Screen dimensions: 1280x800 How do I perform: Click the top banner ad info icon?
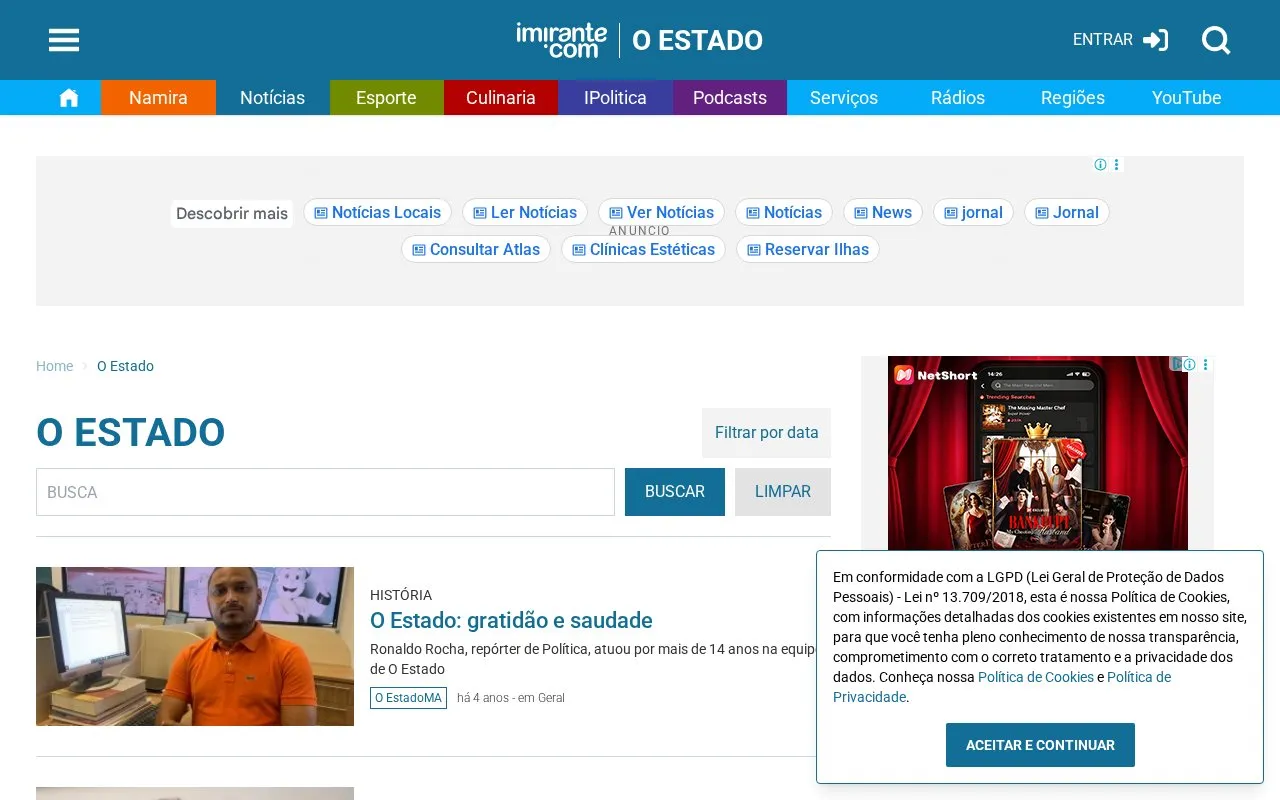point(1100,165)
